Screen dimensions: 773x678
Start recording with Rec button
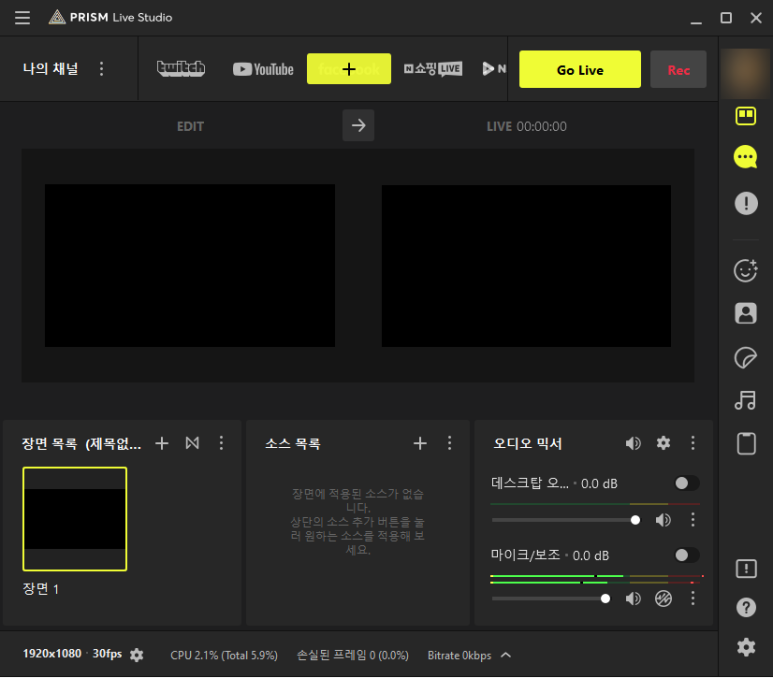(678, 70)
